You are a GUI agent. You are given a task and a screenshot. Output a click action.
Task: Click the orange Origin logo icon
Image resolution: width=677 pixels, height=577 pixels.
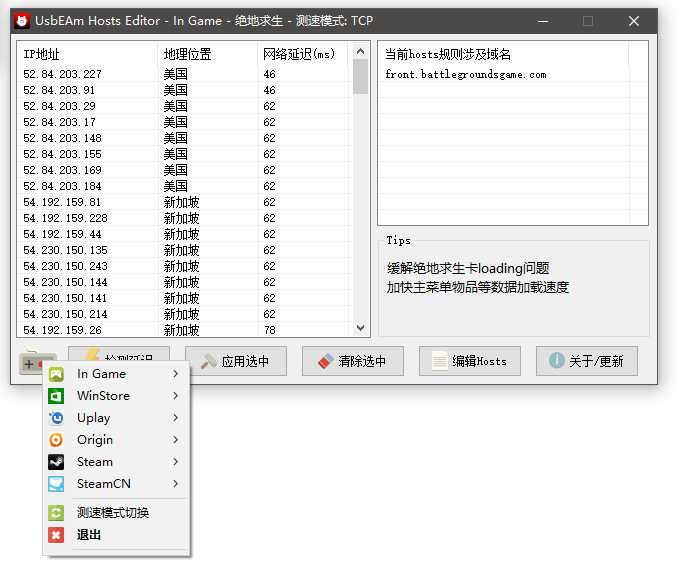coord(57,440)
